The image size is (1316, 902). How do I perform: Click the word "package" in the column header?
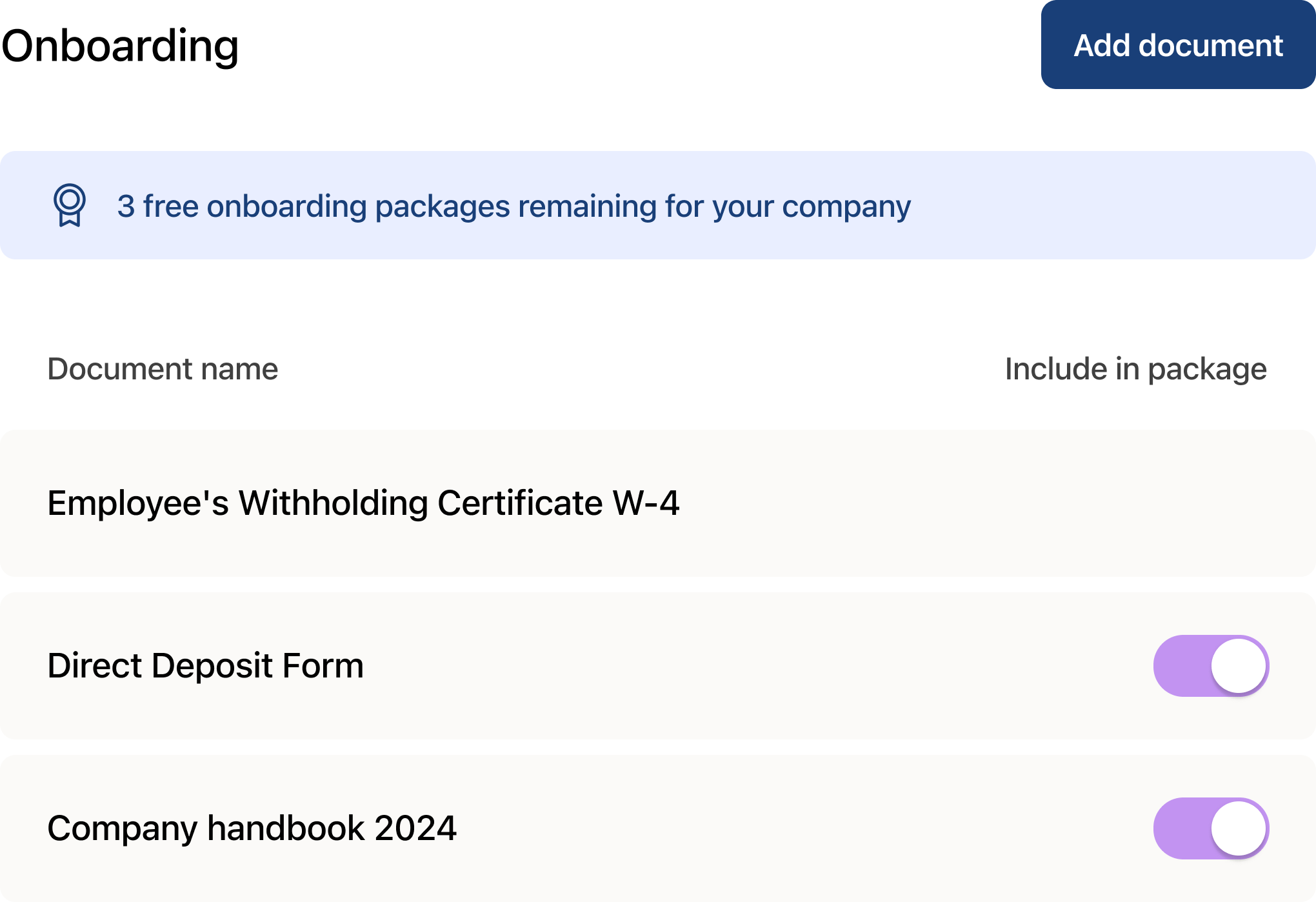1207,369
